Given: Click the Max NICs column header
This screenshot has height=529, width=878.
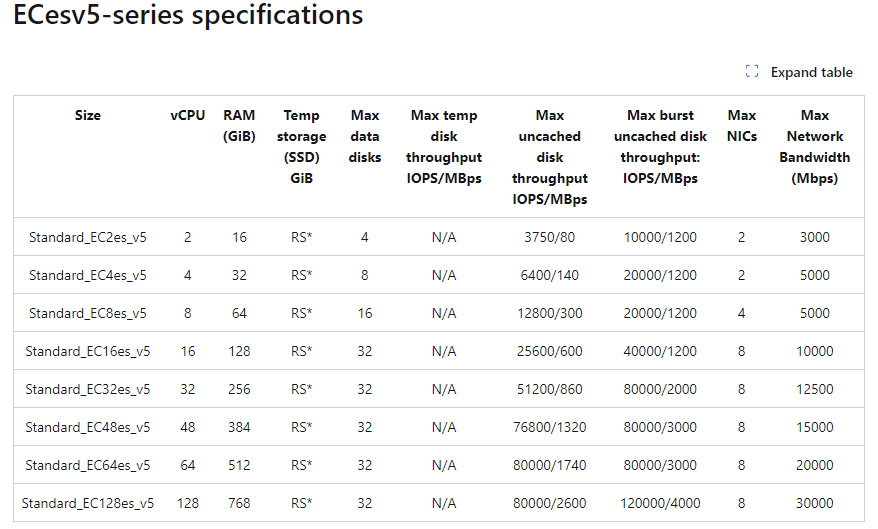Looking at the screenshot, I should pos(741,126).
